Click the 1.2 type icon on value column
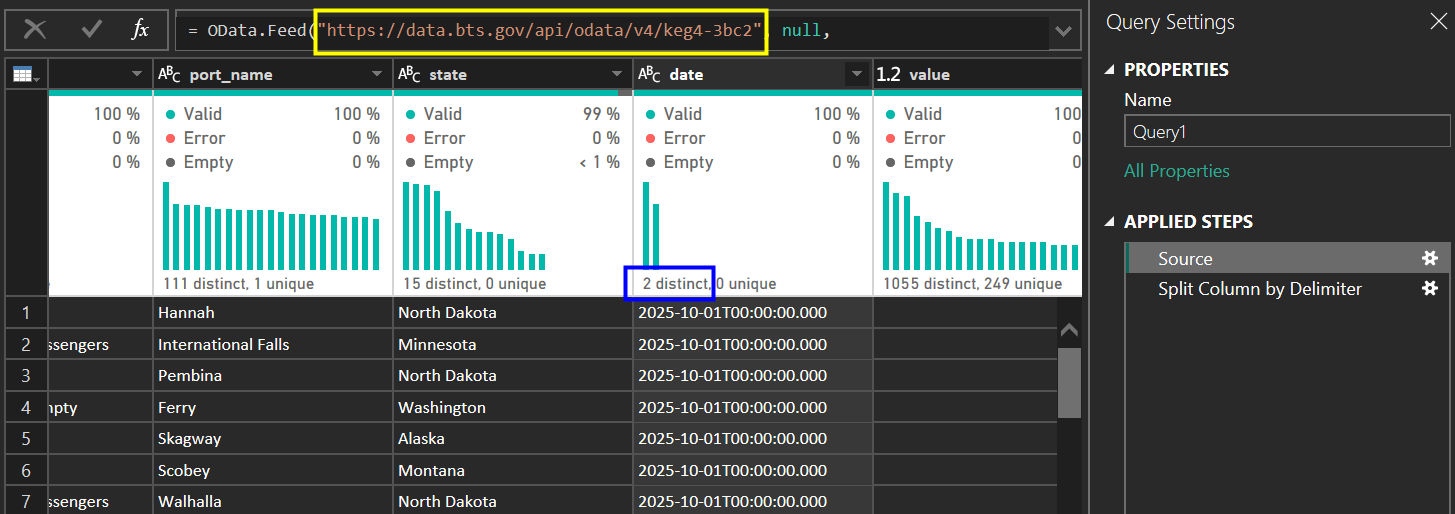This screenshot has height=514, width=1455. pyautogui.click(x=888, y=75)
